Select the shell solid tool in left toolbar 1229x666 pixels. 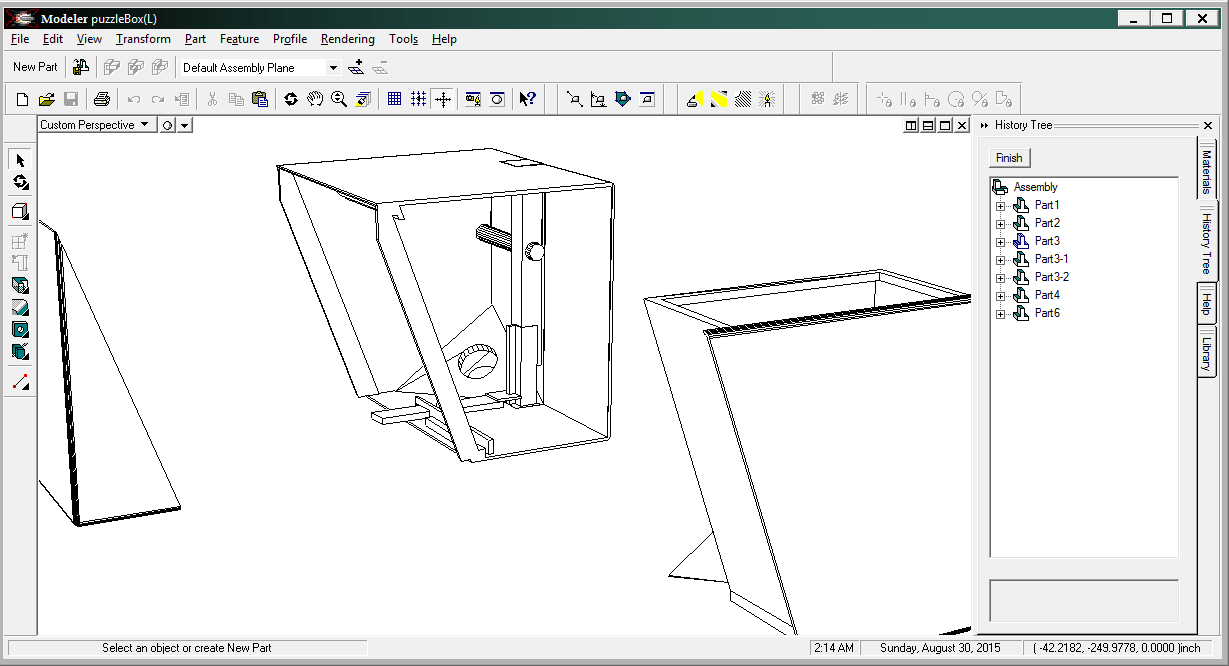(20, 286)
